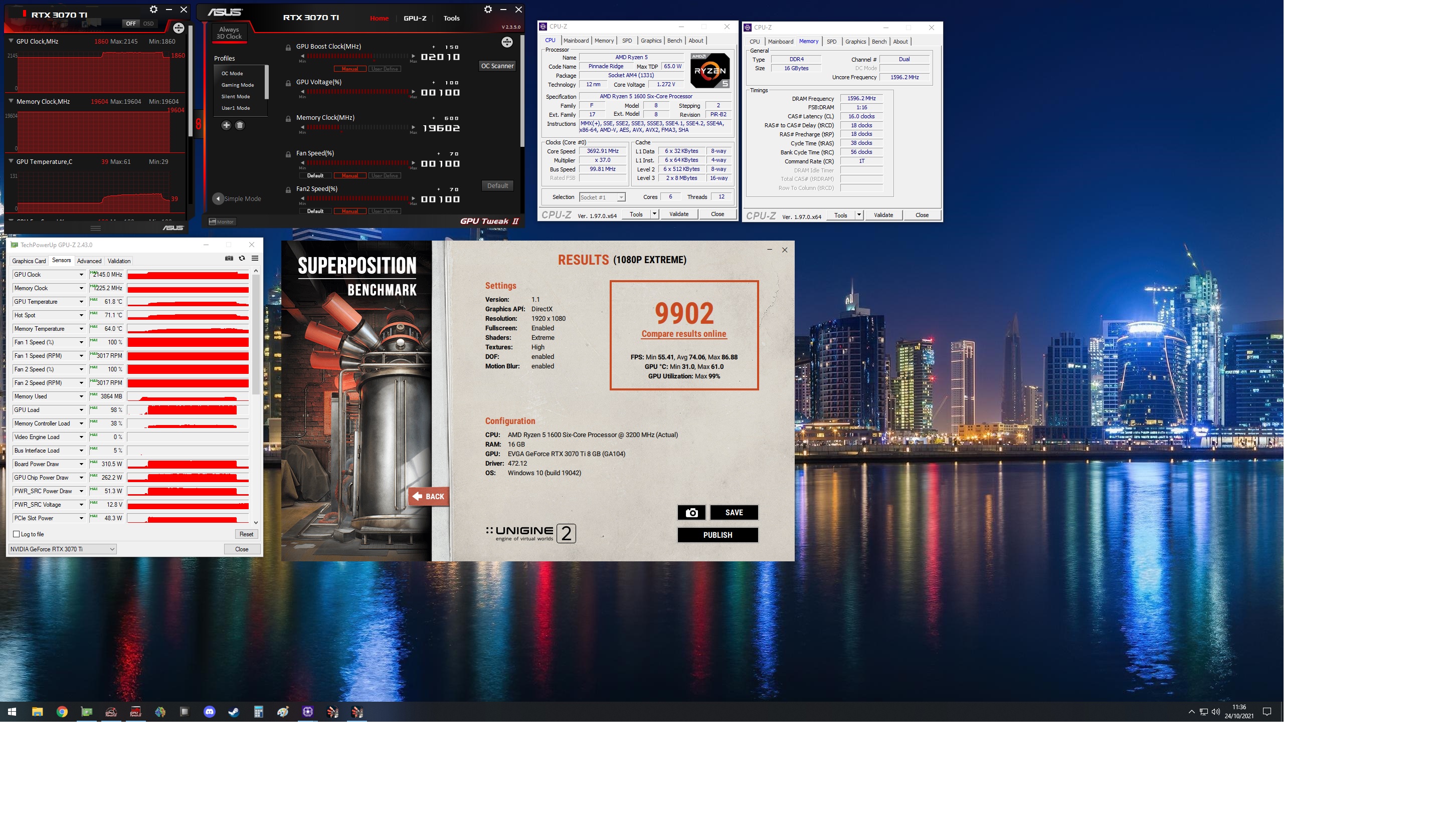Switch to Advanced tab in GPU-Z

89,261
